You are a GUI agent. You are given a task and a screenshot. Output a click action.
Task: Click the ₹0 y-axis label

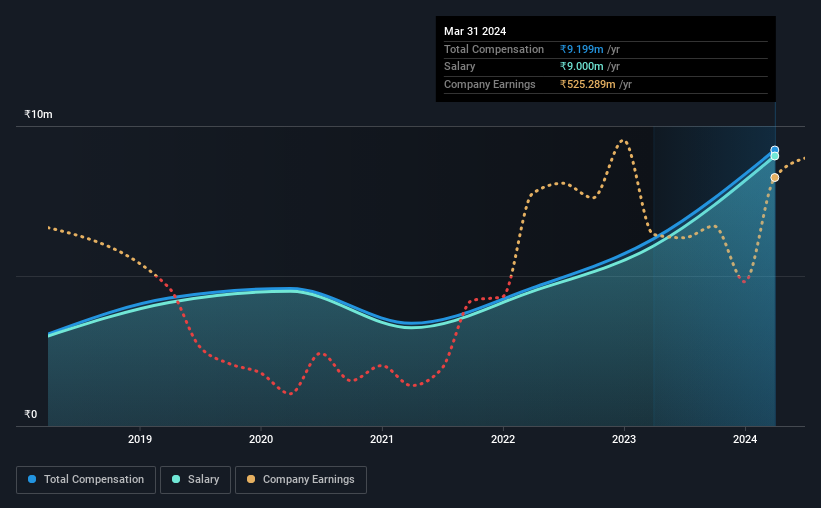[31, 414]
